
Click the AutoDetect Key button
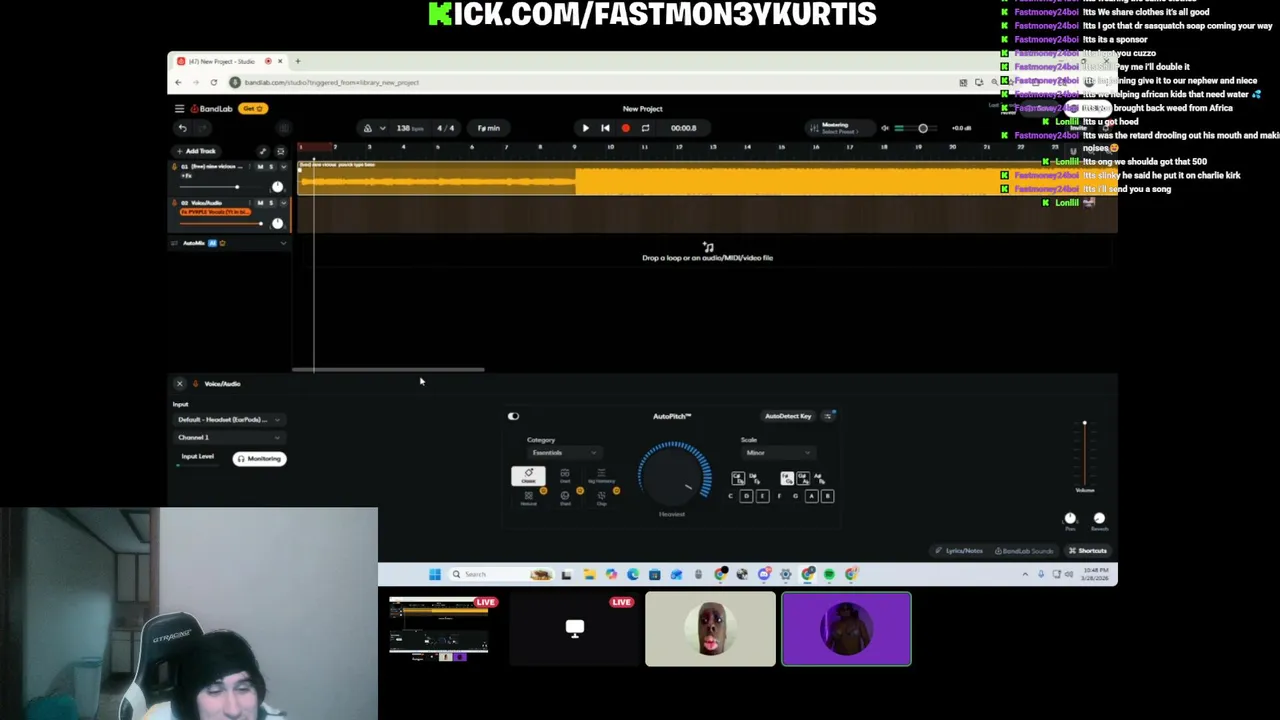coord(788,416)
